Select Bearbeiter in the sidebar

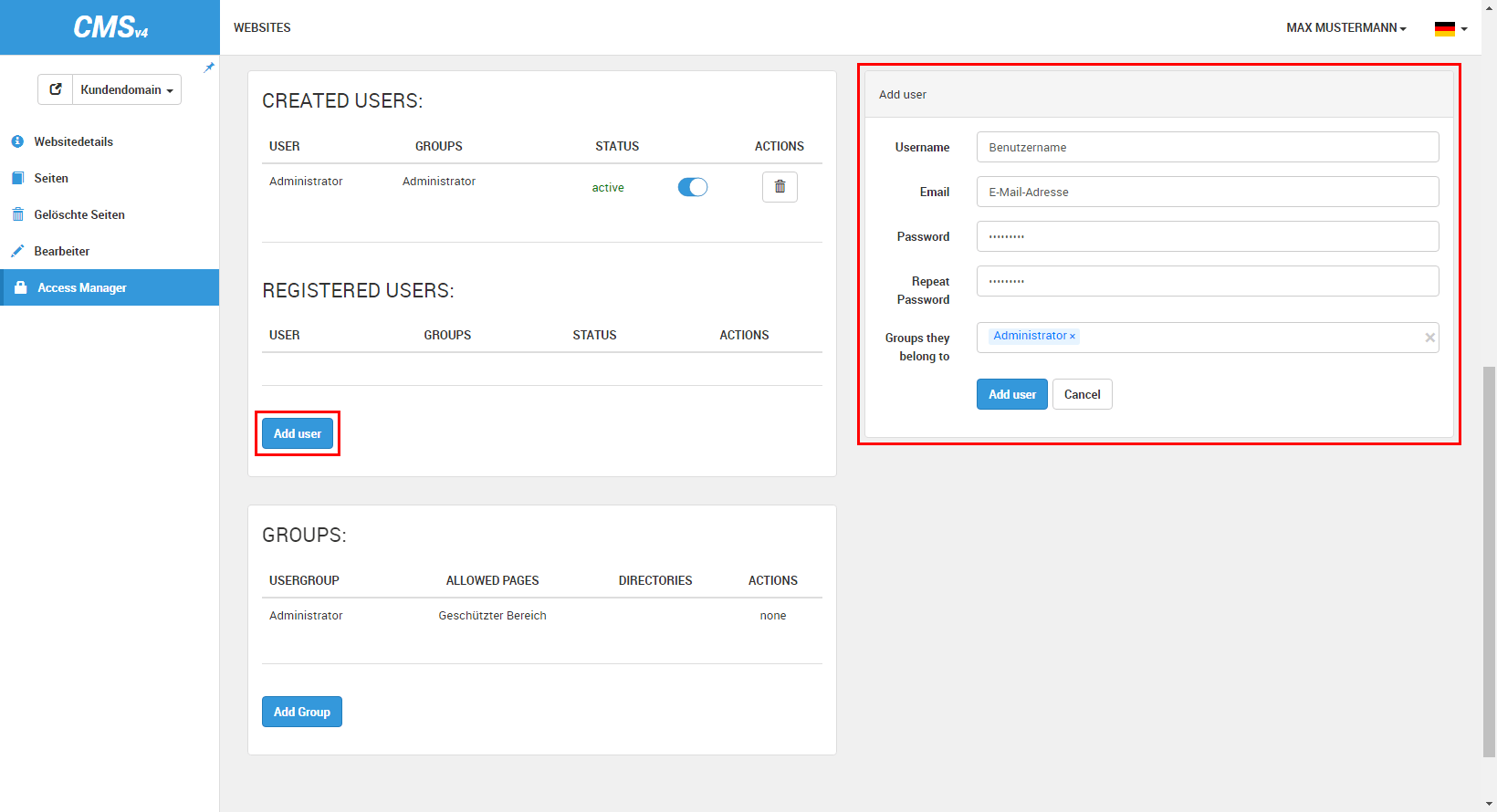tap(61, 251)
